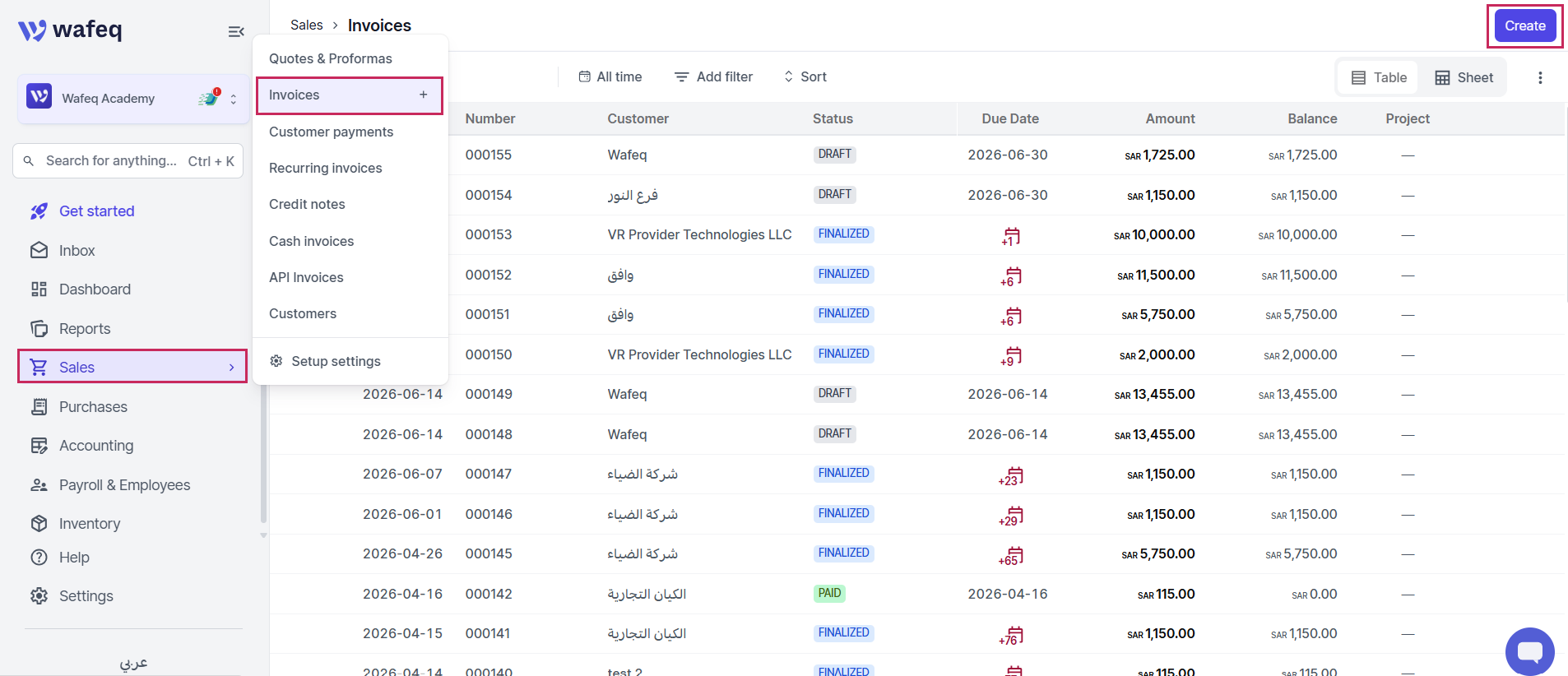Click the overdue calendar icon for invoice 000145

(1011, 555)
